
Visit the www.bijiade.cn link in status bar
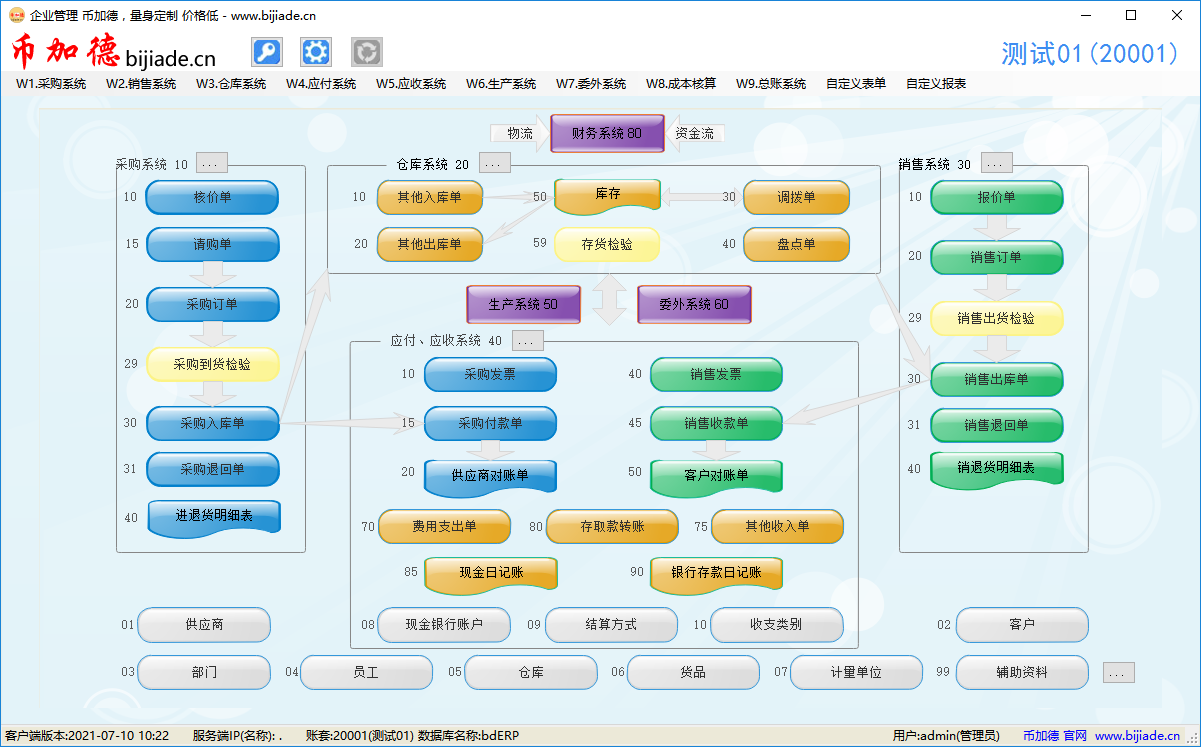(x=1138, y=736)
